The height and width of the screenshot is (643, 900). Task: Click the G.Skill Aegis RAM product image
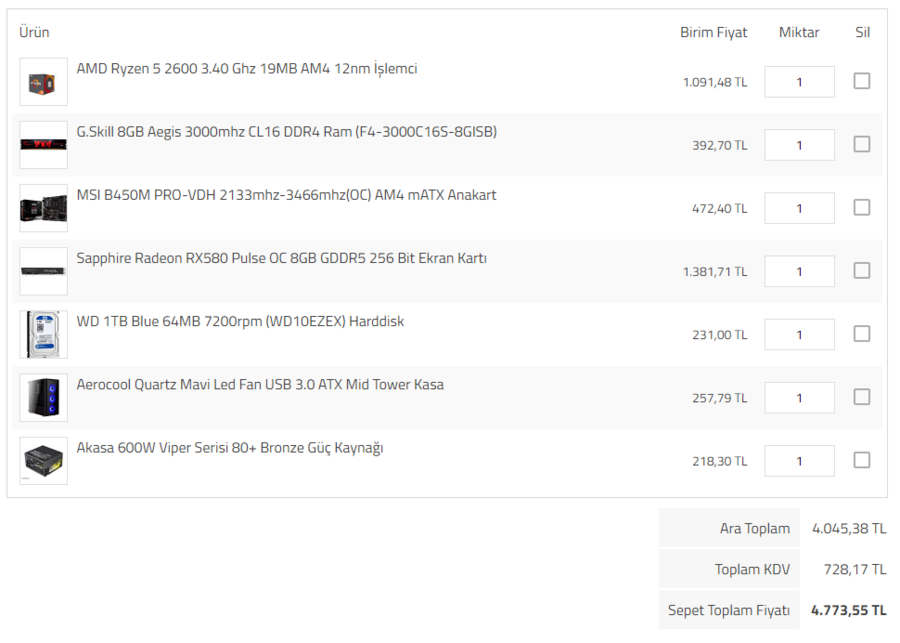(43, 145)
